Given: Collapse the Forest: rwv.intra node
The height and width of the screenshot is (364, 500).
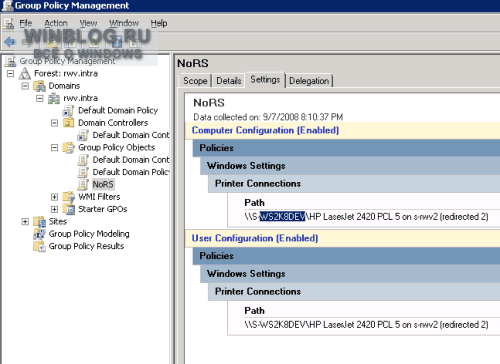Looking at the screenshot, I should click(x=11, y=73).
